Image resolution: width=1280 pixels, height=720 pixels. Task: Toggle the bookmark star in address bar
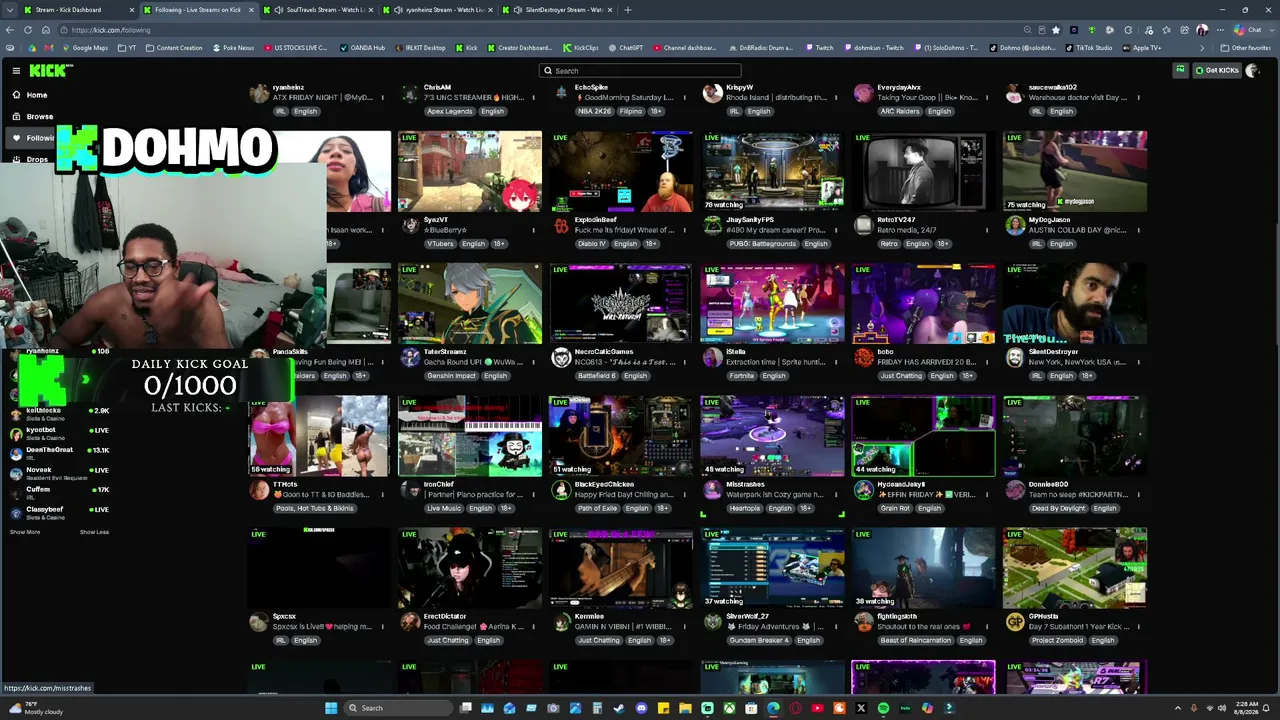click(x=1056, y=30)
